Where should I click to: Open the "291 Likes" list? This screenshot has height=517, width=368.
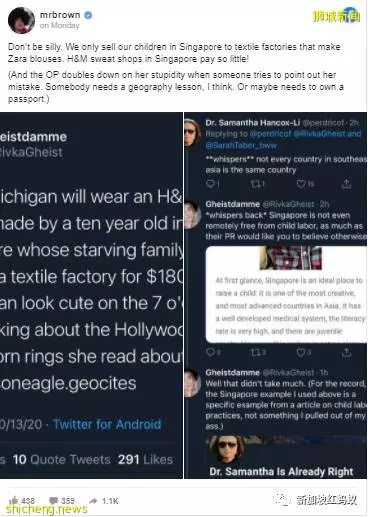click(x=145, y=460)
